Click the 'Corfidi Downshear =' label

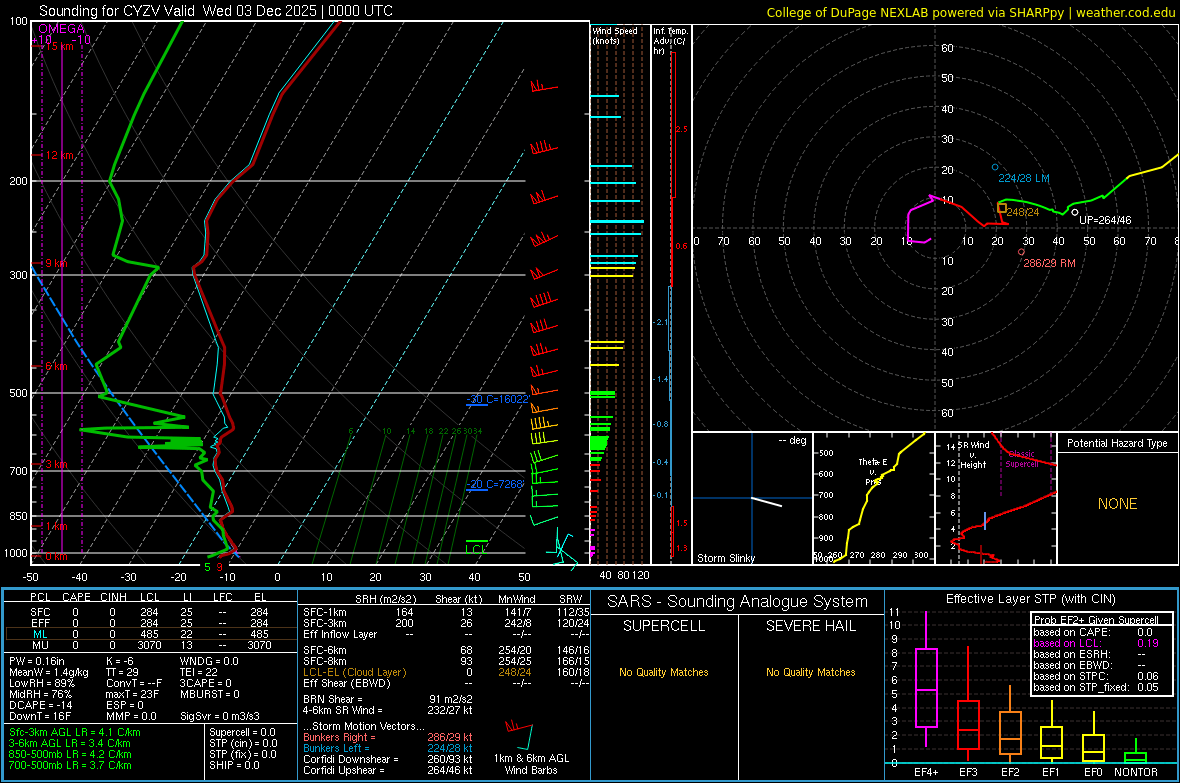pos(351,759)
